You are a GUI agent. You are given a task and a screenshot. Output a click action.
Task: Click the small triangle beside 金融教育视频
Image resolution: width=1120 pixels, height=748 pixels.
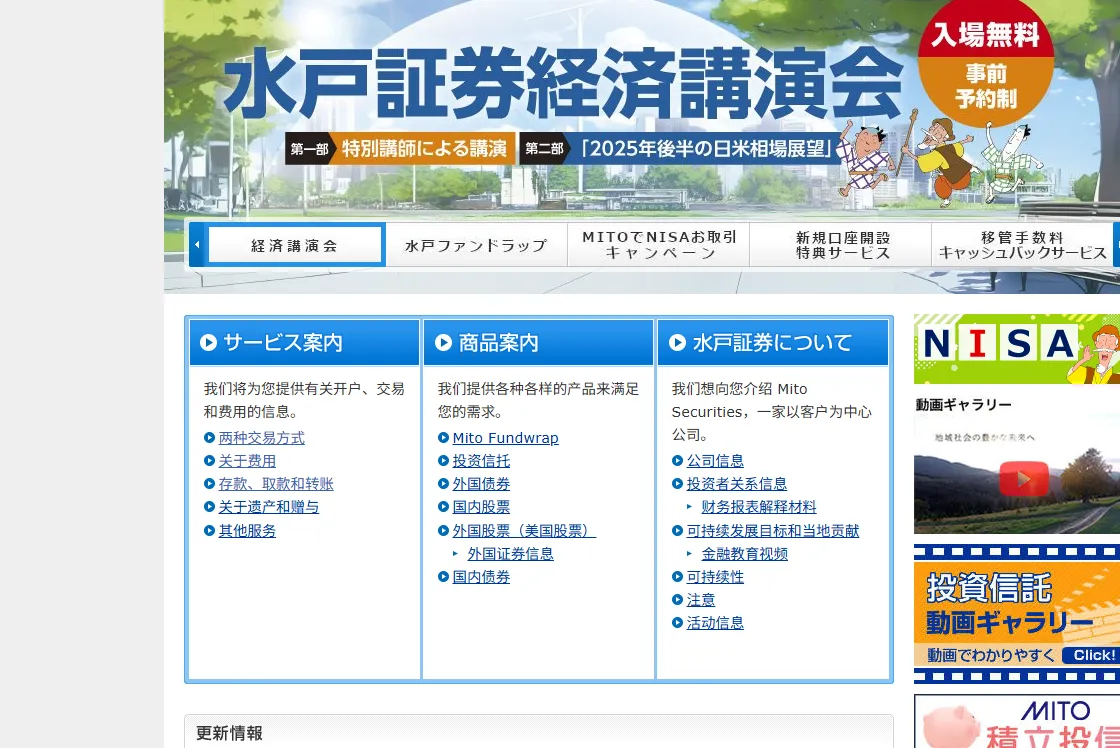(689, 553)
